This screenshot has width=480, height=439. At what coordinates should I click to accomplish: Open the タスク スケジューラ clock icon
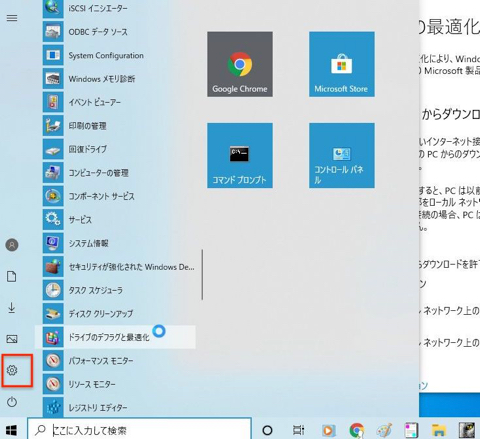pyautogui.click(x=53, y=290)
